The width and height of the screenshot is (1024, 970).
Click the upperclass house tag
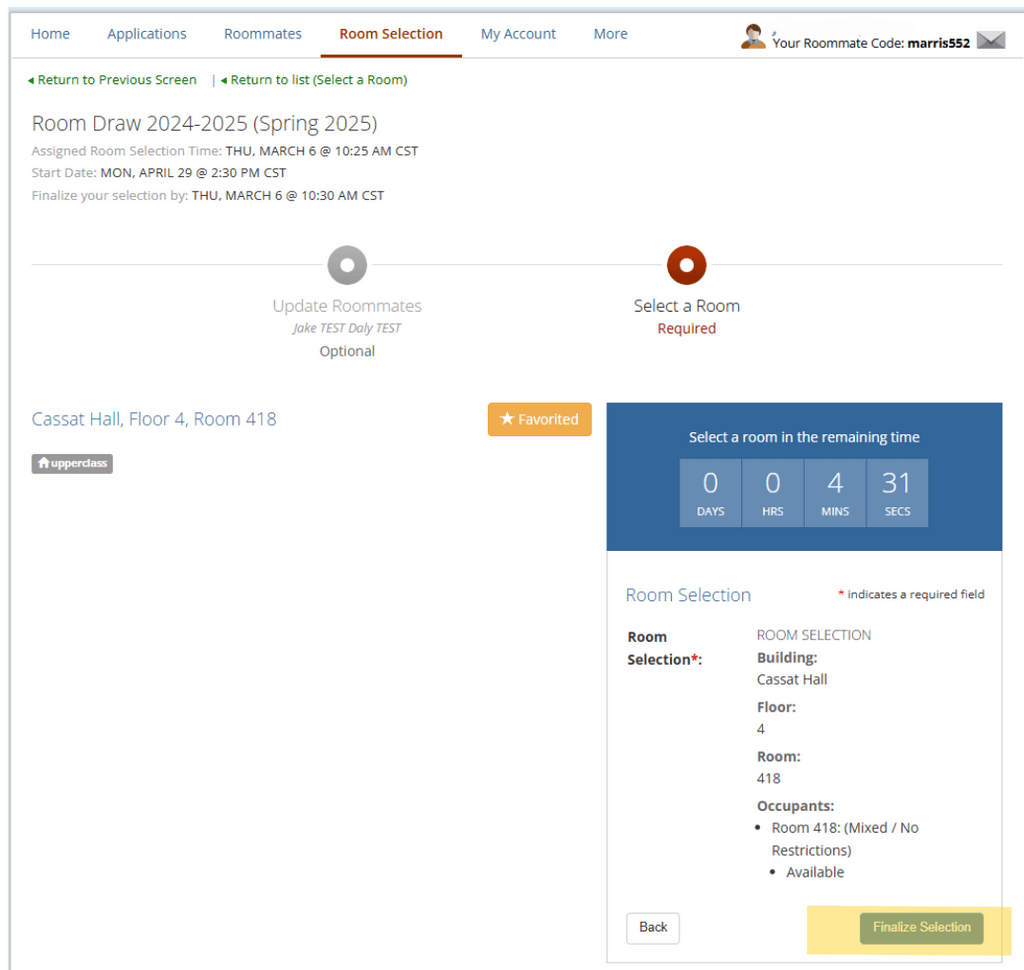click(x=72, y=463)
